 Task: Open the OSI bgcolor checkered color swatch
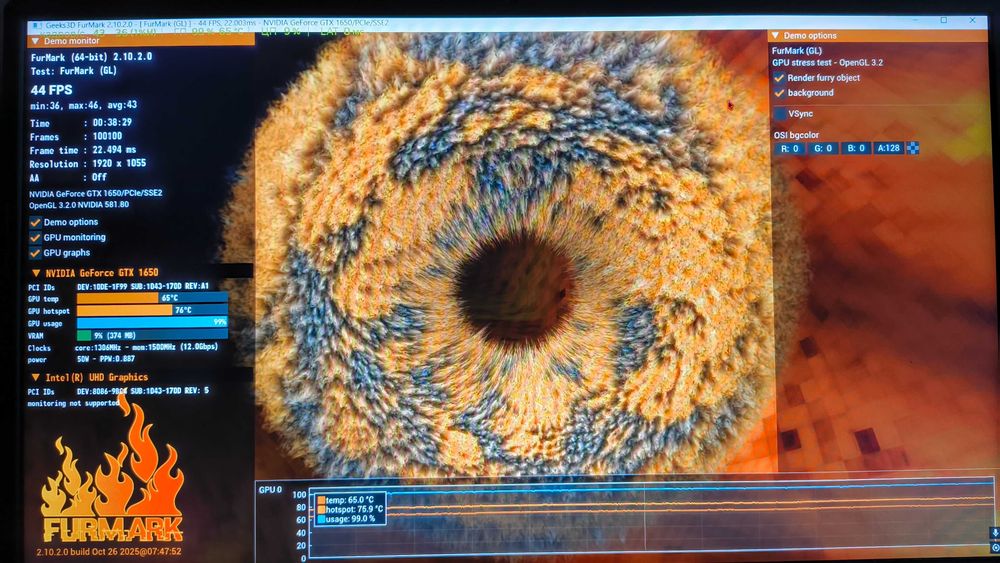point(913,148)
